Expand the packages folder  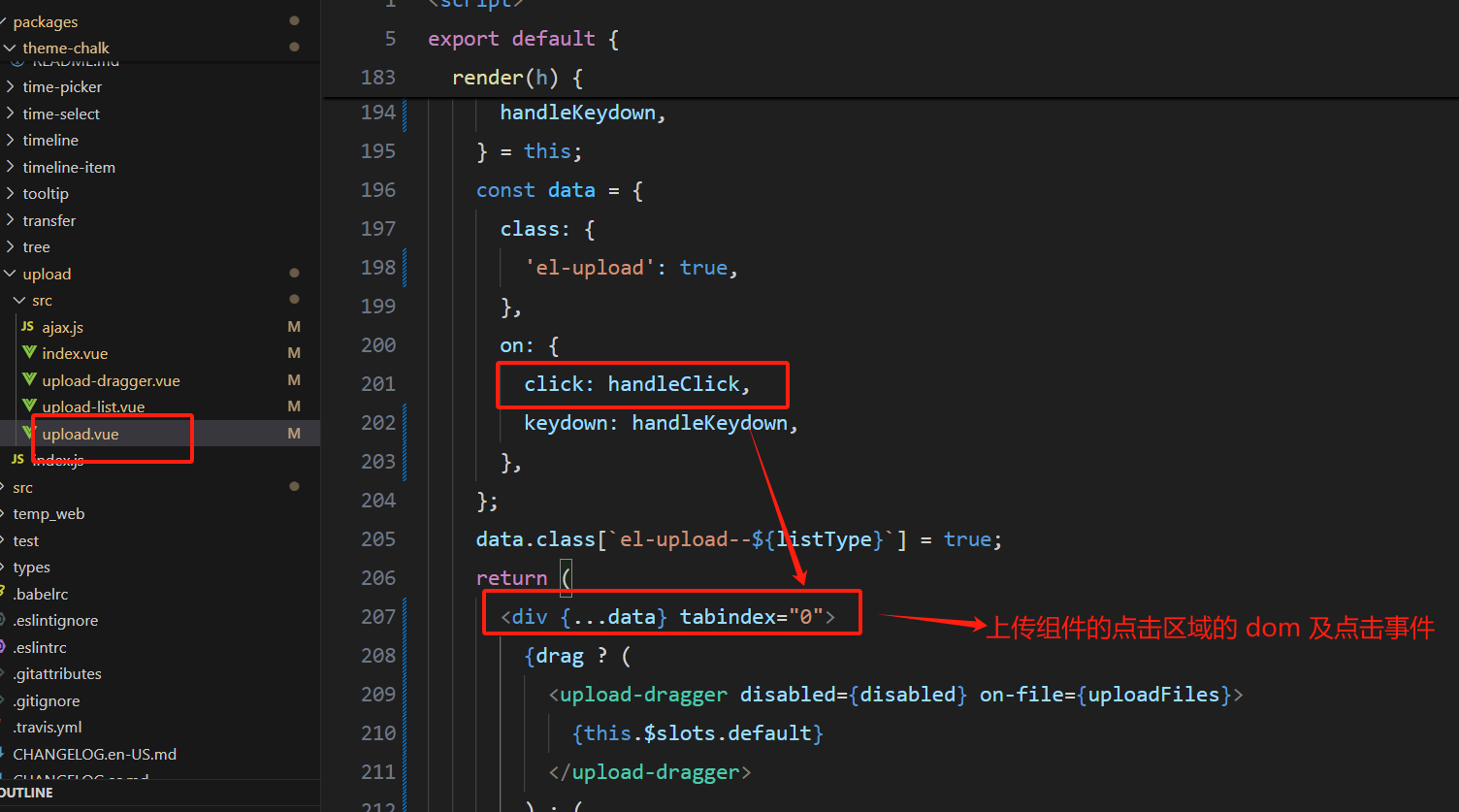click(x=46, y=21)
